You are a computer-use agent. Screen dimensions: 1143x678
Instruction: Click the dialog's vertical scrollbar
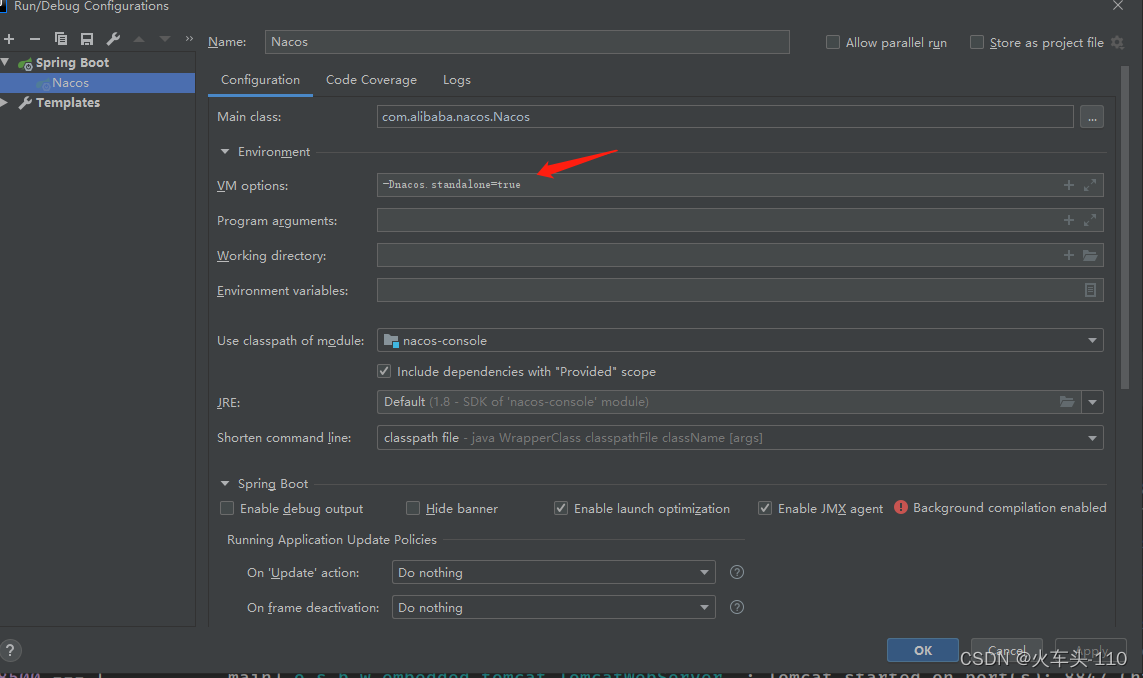click(1125, 227)
